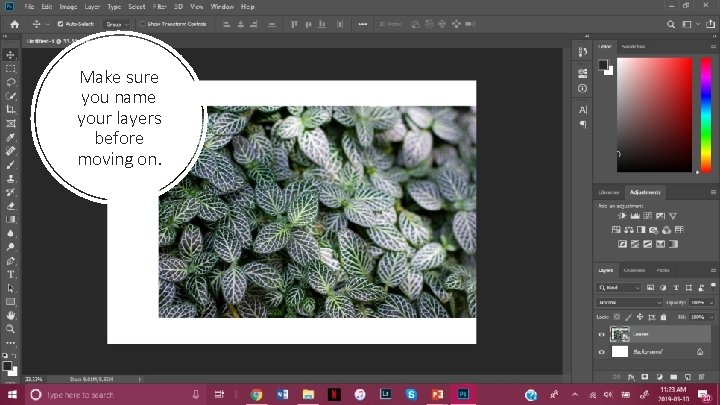Image resolution: width=720 pixels, height=405 pixels.
Task: Add a Hue/Saturation adjustment
Action: (616, 230)
